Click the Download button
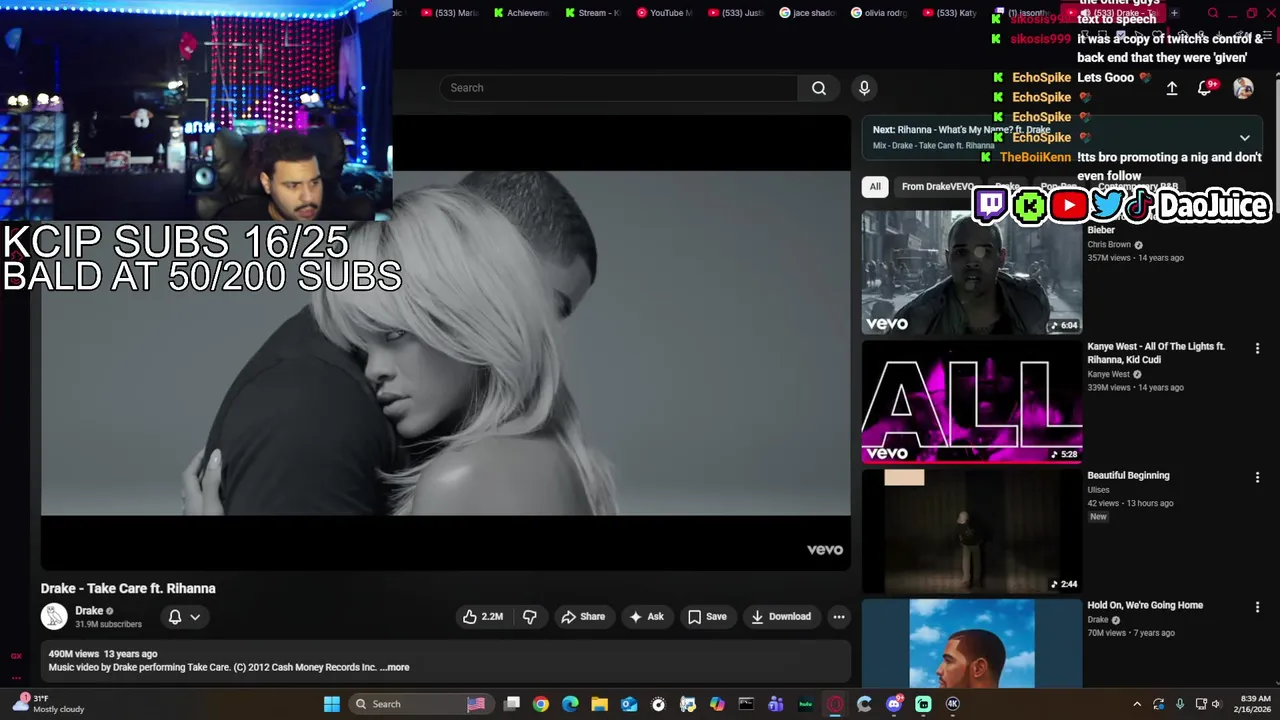The image size is (1280, 720). [781, 617]
